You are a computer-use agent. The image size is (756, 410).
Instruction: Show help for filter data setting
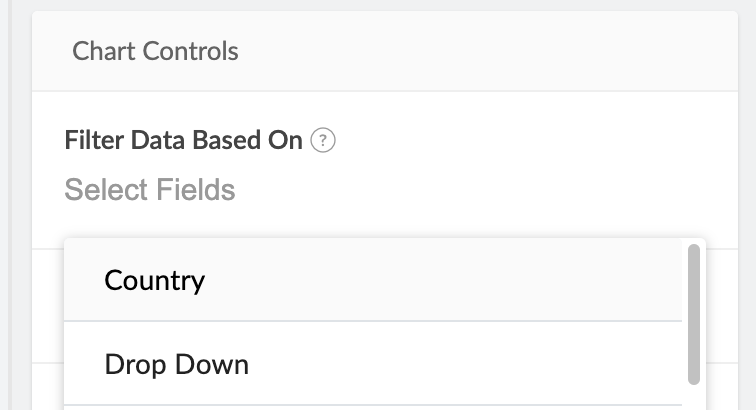tap(323, 141)
